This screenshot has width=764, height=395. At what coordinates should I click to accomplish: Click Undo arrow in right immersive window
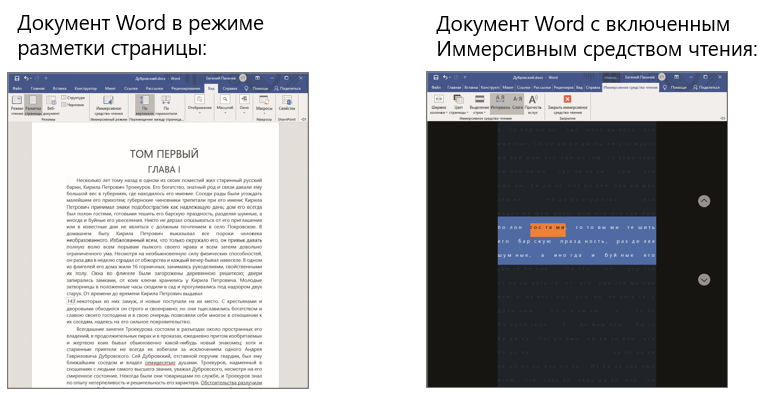click(x=445, y=78)
